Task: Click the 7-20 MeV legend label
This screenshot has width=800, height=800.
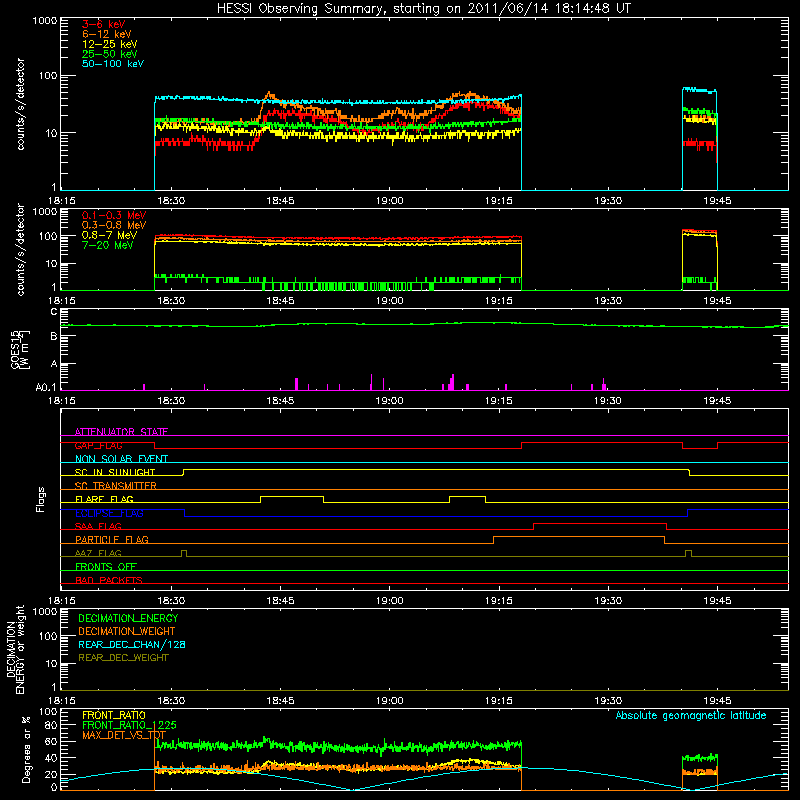Action: tap(107, 245)
